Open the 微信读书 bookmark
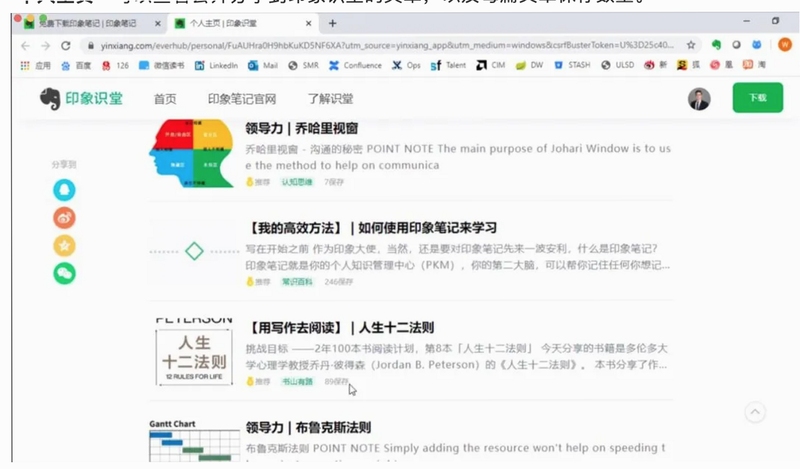Viewport: 800px width, 469px height. tap(162, 65)
